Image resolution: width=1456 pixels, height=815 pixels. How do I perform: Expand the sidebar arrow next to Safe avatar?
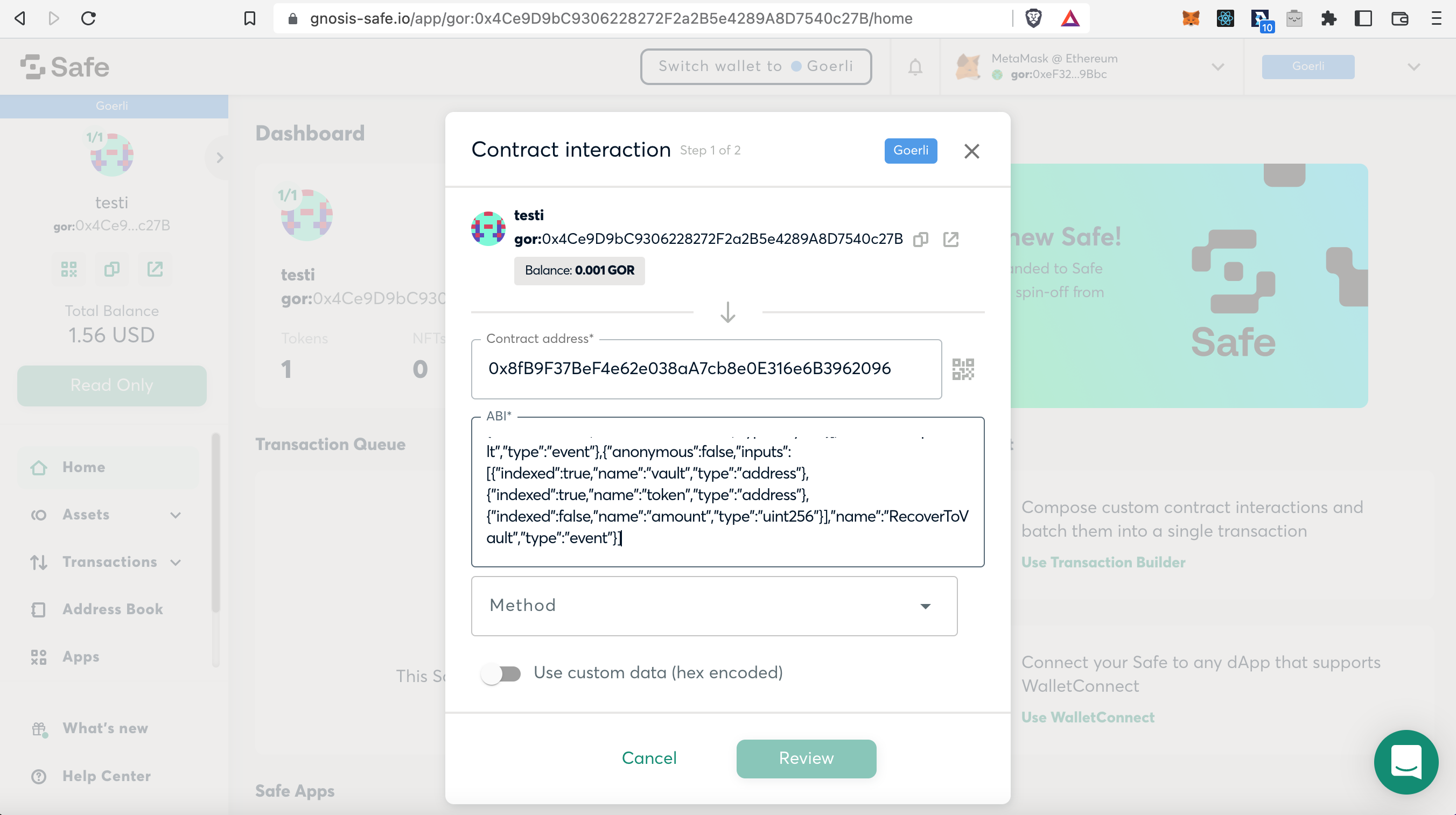[x=220, y=158]
